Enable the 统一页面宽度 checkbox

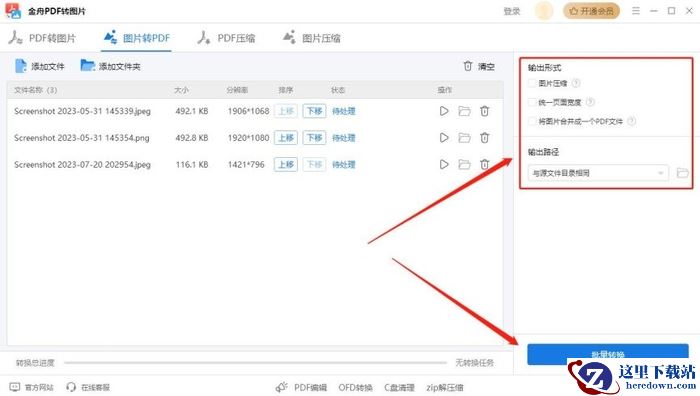[532, 102]
